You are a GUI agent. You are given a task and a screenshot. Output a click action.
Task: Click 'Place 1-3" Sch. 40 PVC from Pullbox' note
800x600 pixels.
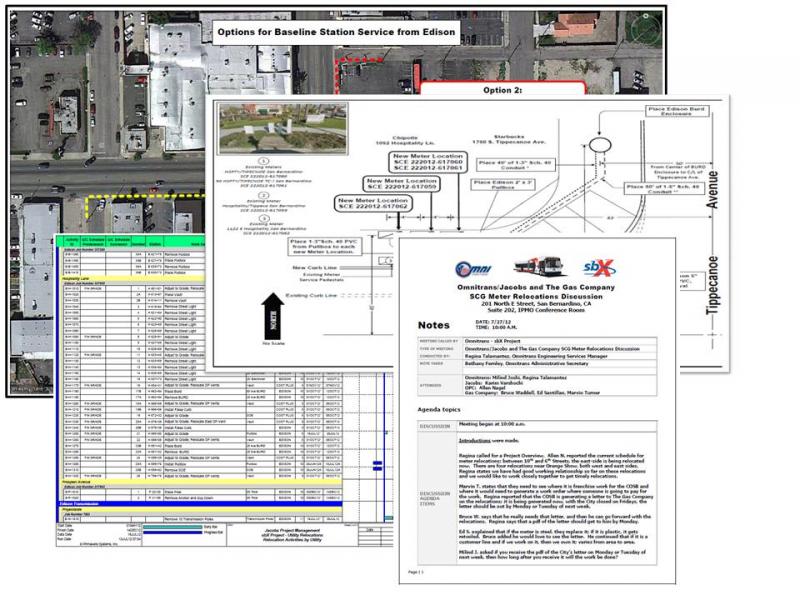tap(323, 246)
